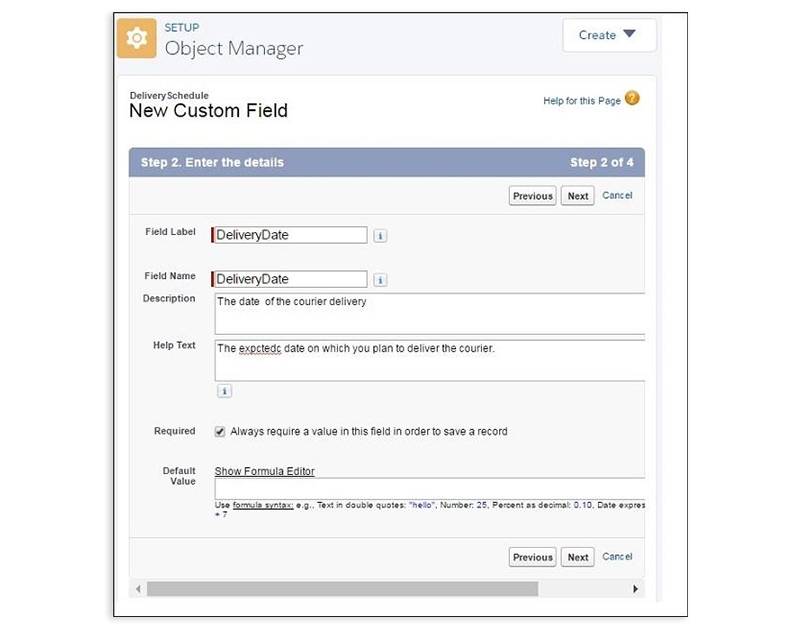The width and height of the screenshot is (800, 630).
Task: Expand Show Formula Editor link
Action: coord(264,471)
